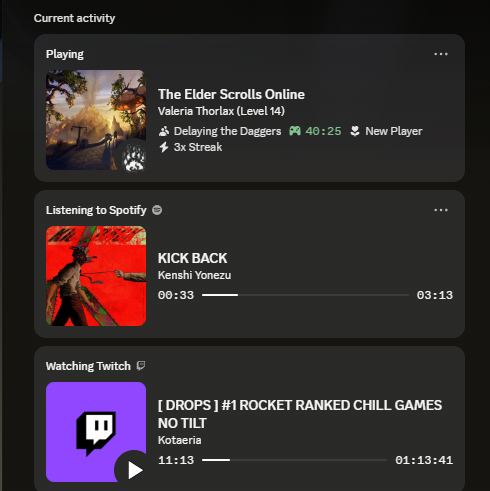Click the New Player label
This screenshot has width=490, height=491.
click(394, 131)
